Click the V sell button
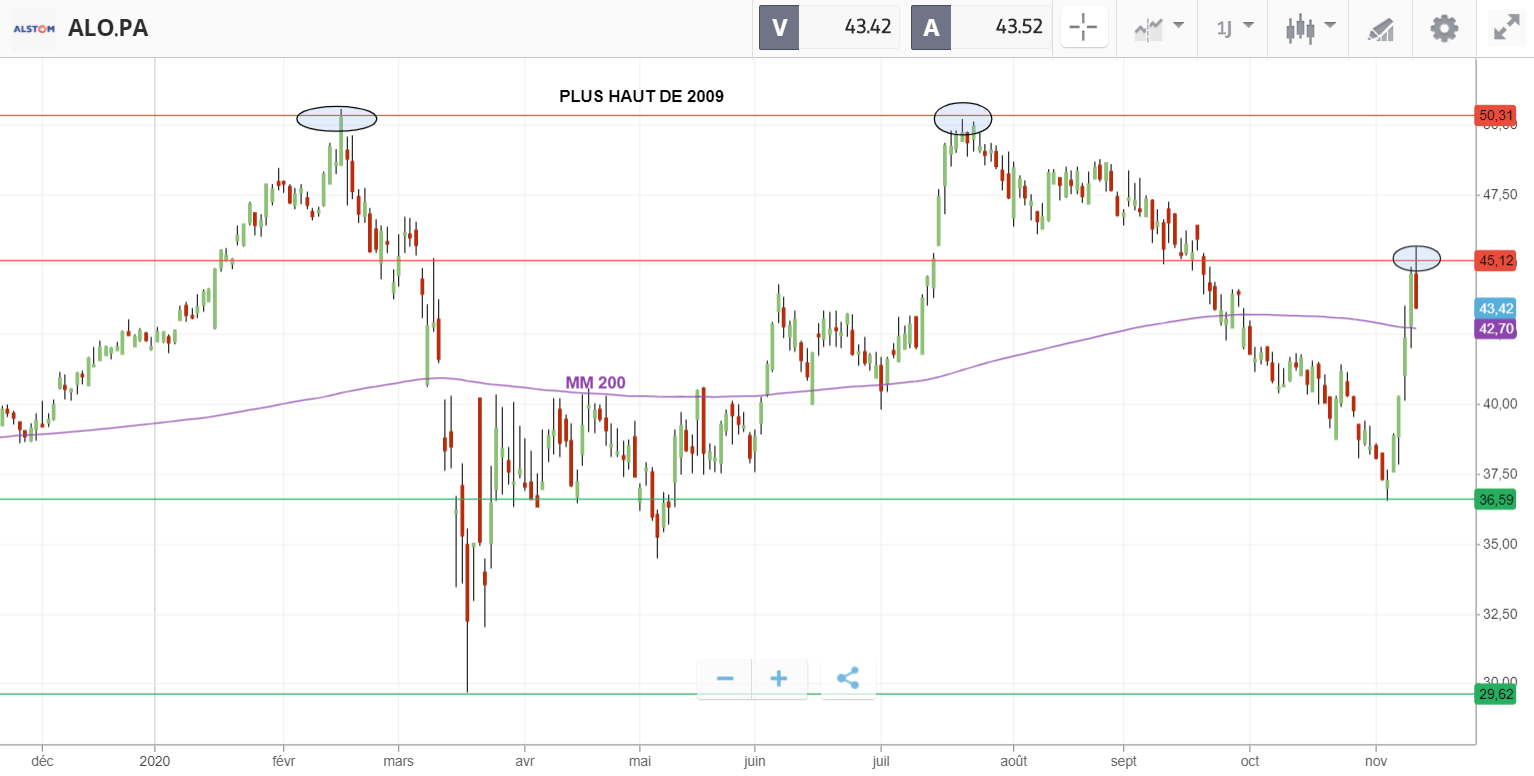1534x776 pixels. [x=779, y=28]
